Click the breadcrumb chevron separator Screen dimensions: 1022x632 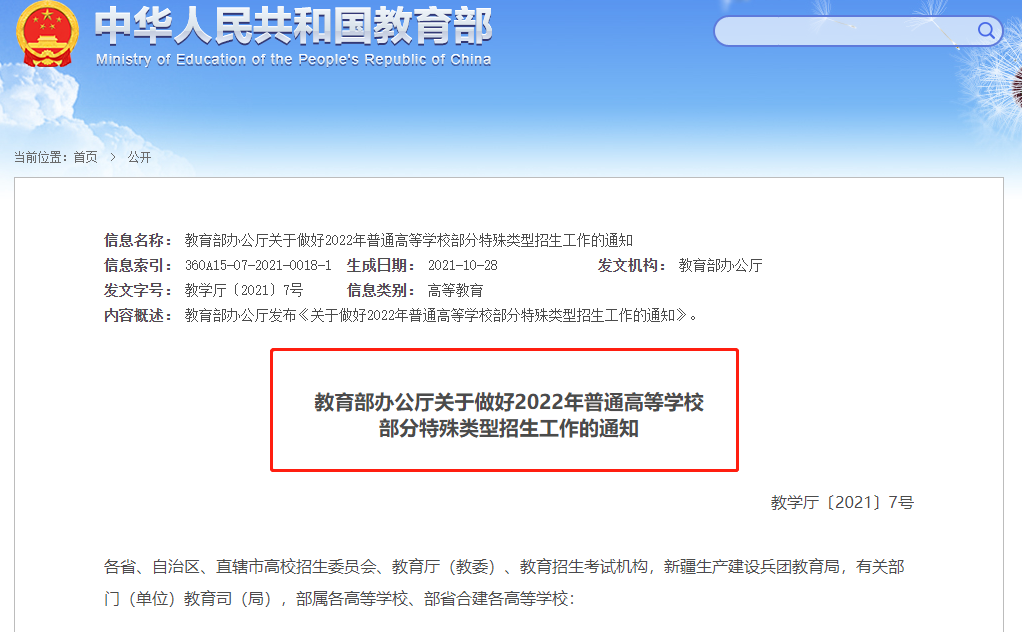point(113,157)
